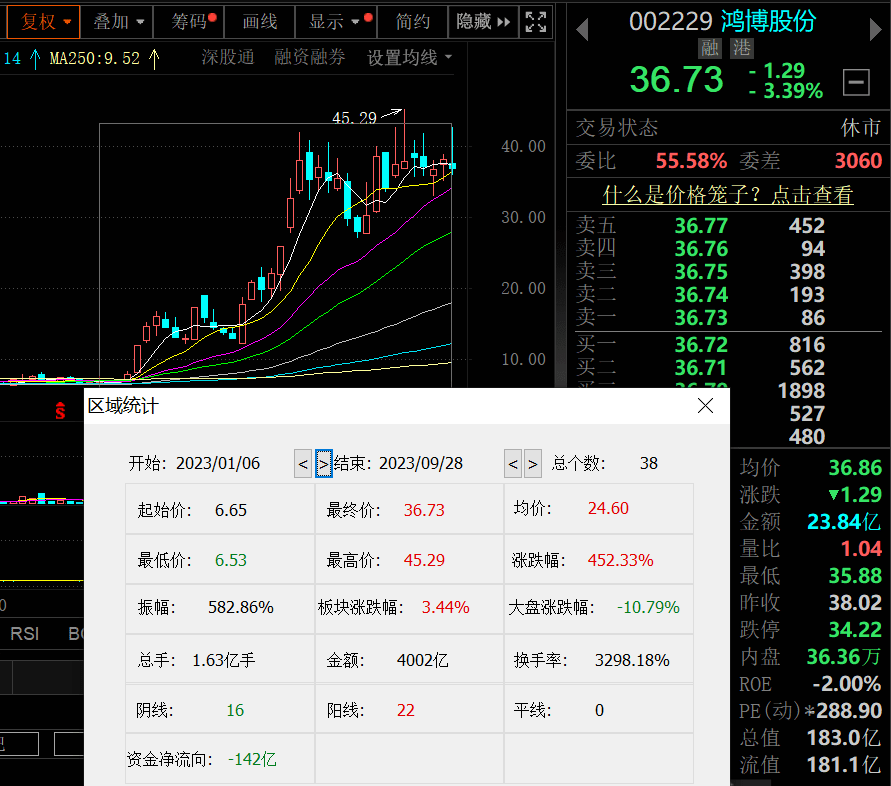Switch to 简约 simple view mode
This screenshot has height=786, width=891.
point(413,21)
